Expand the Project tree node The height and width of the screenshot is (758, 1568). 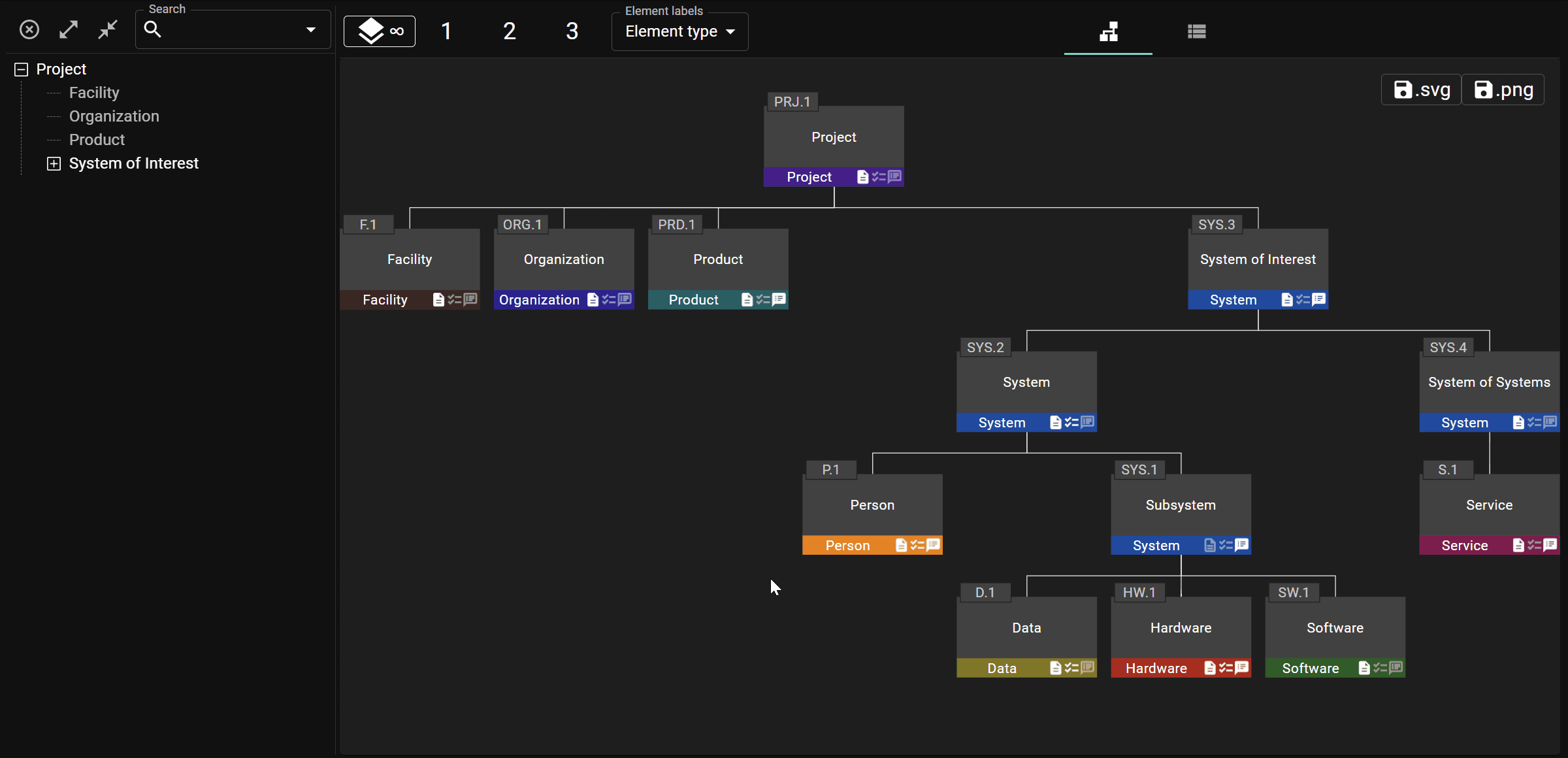click(x=20, y=68)
